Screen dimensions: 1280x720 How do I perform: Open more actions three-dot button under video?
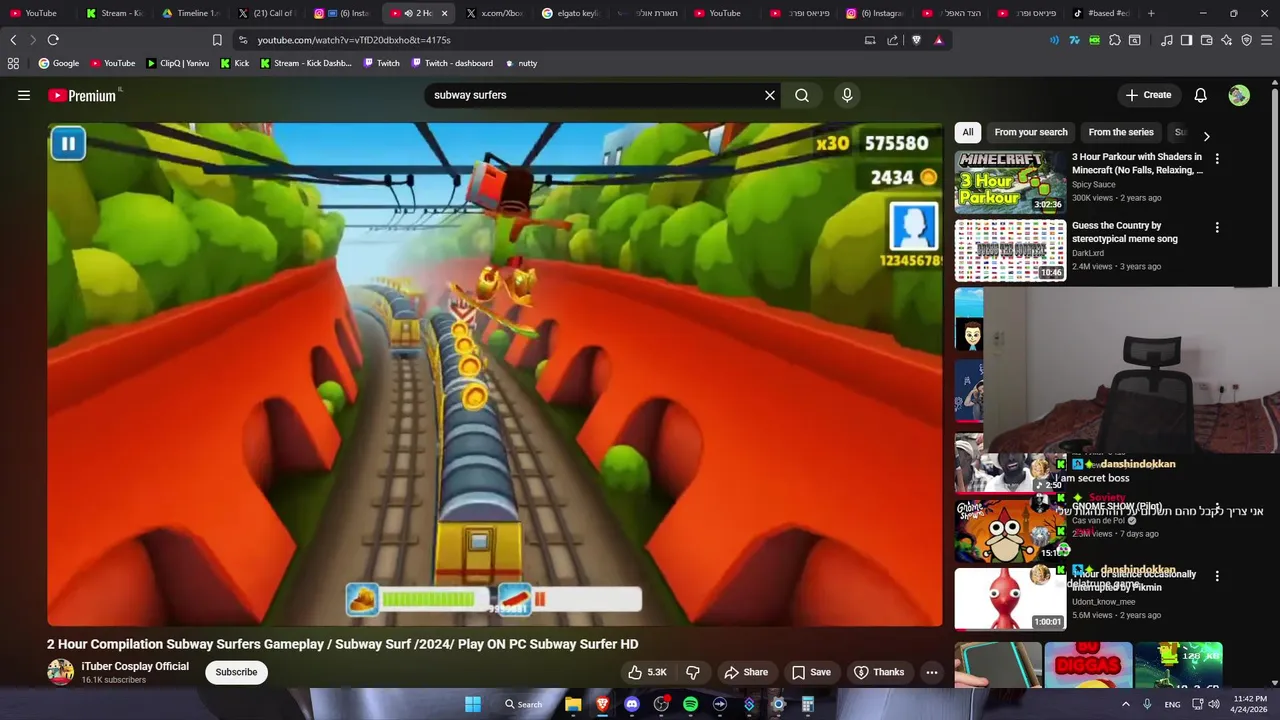(932, 672)
